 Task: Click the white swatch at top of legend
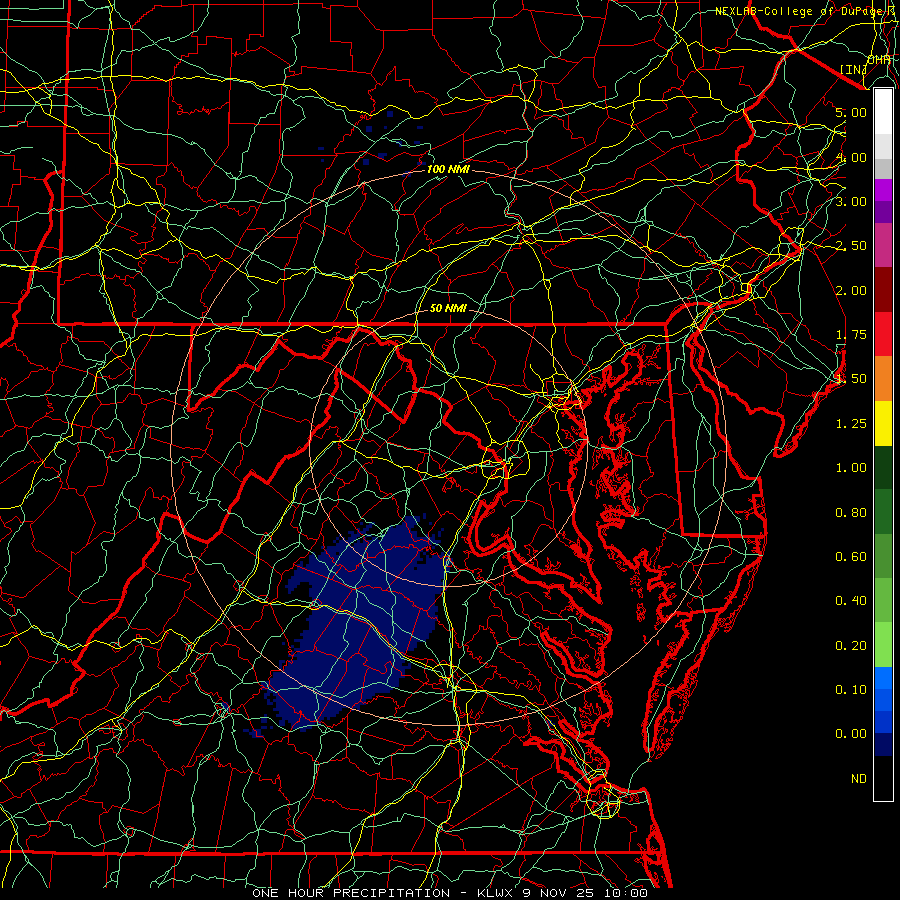click(883, 112)
